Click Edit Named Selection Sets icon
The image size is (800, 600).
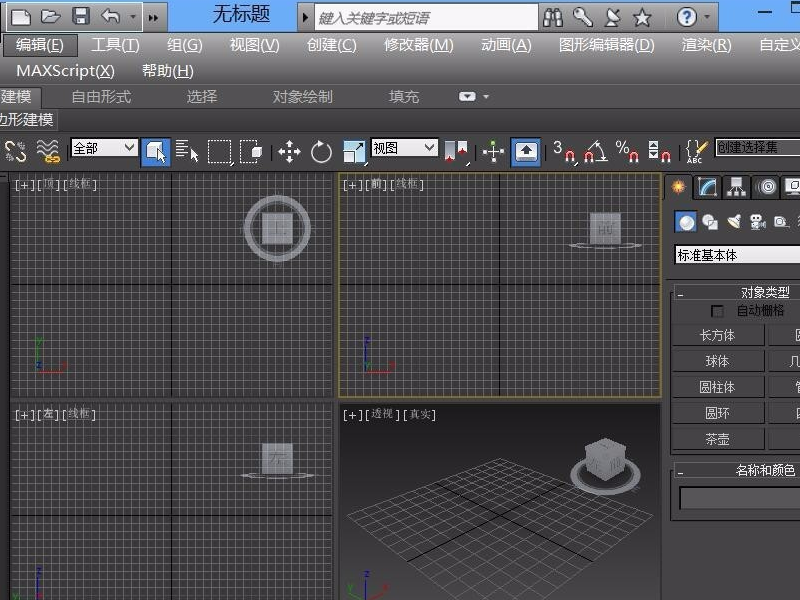point(696,152)
